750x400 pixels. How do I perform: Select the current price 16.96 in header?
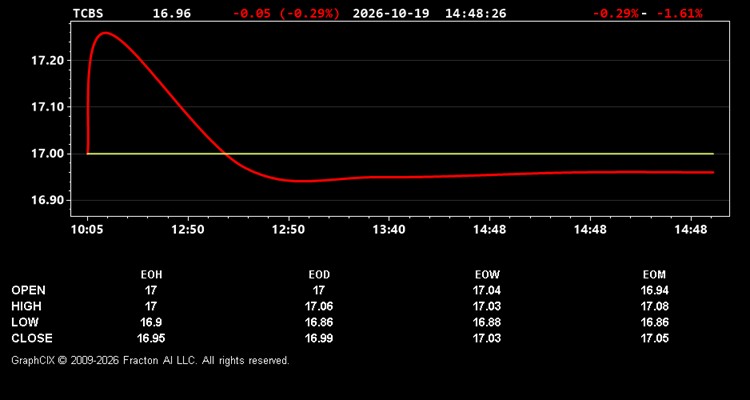pos(172,13)
